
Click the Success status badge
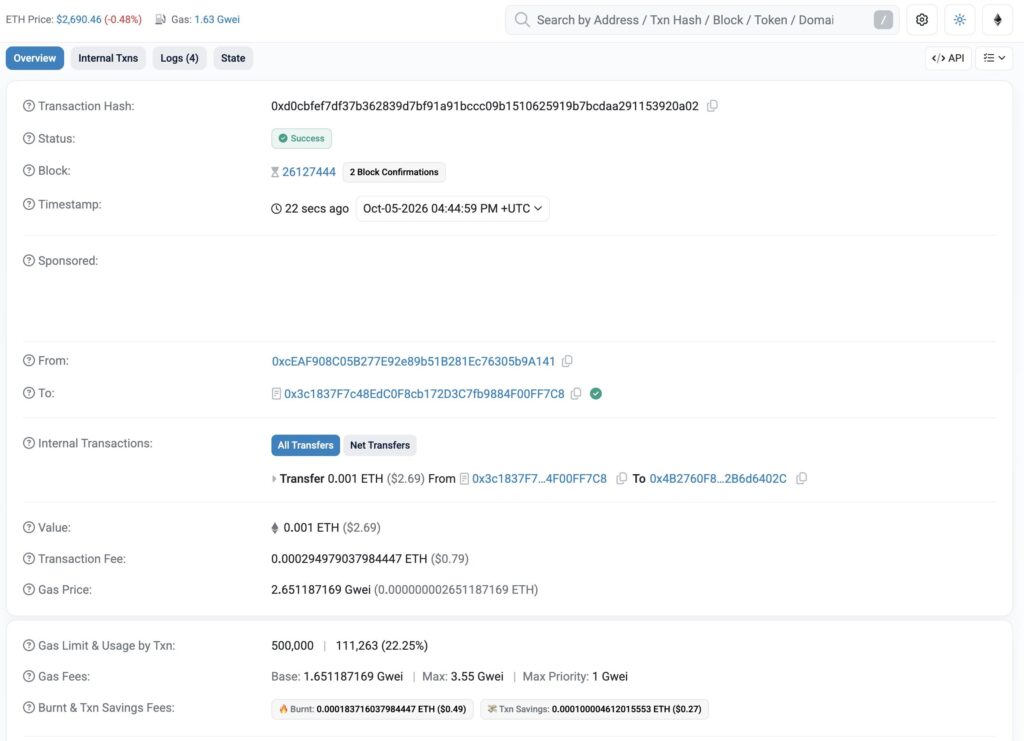pyautogui.click(x=302, y=138)
